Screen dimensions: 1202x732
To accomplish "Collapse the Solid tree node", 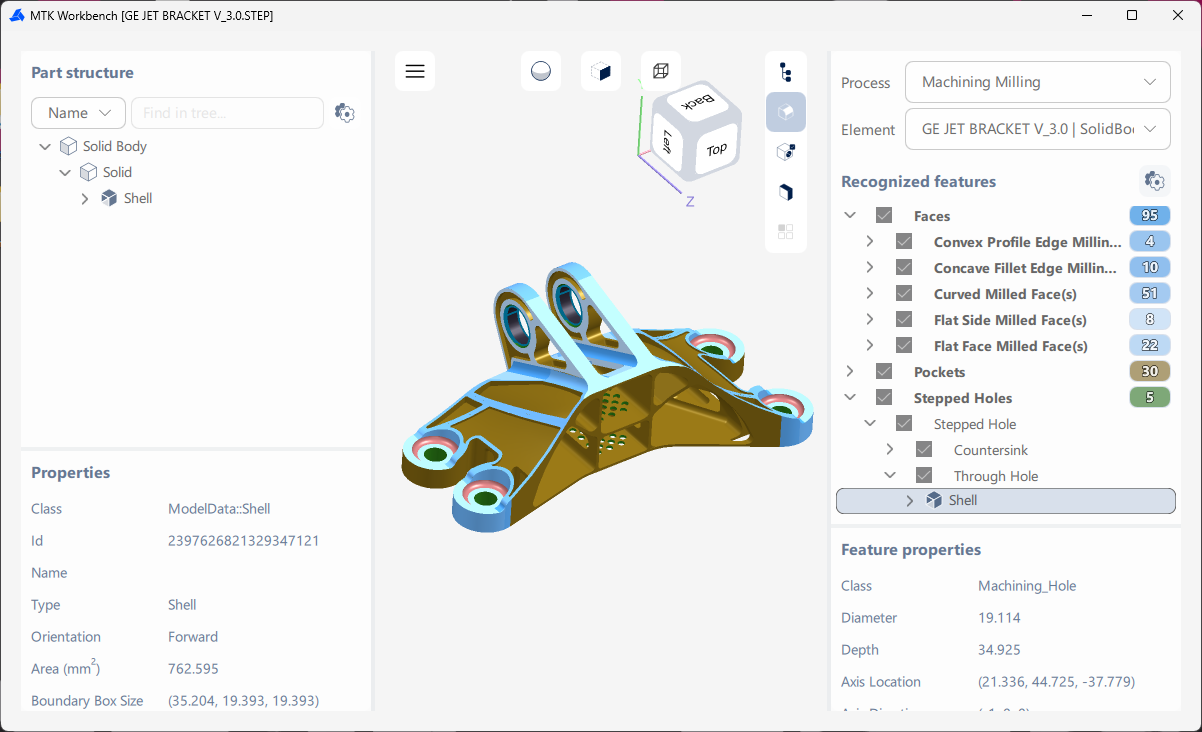I will [x=65, y=172].
